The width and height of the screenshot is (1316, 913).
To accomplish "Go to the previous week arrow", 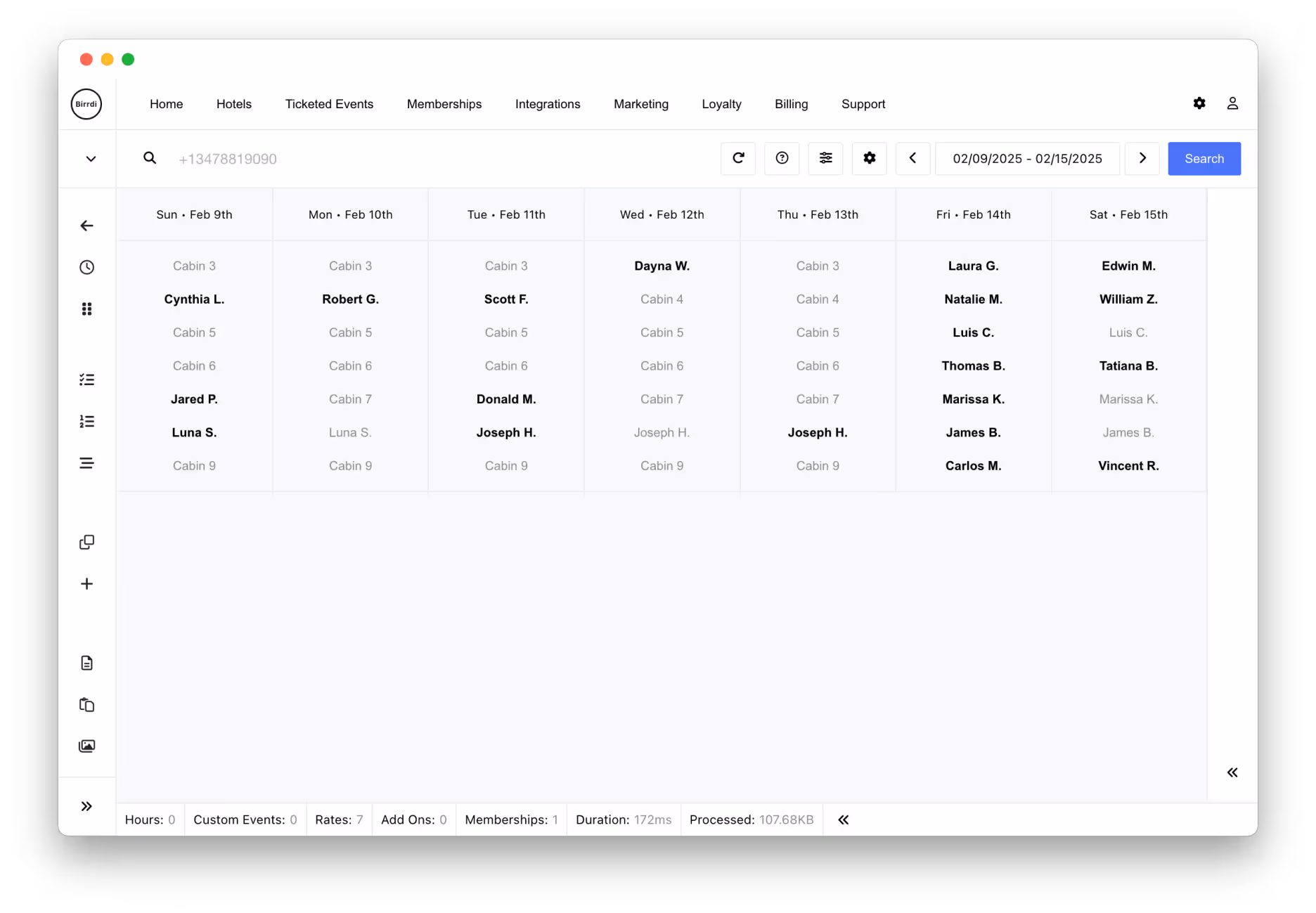I will pos(913,158).
